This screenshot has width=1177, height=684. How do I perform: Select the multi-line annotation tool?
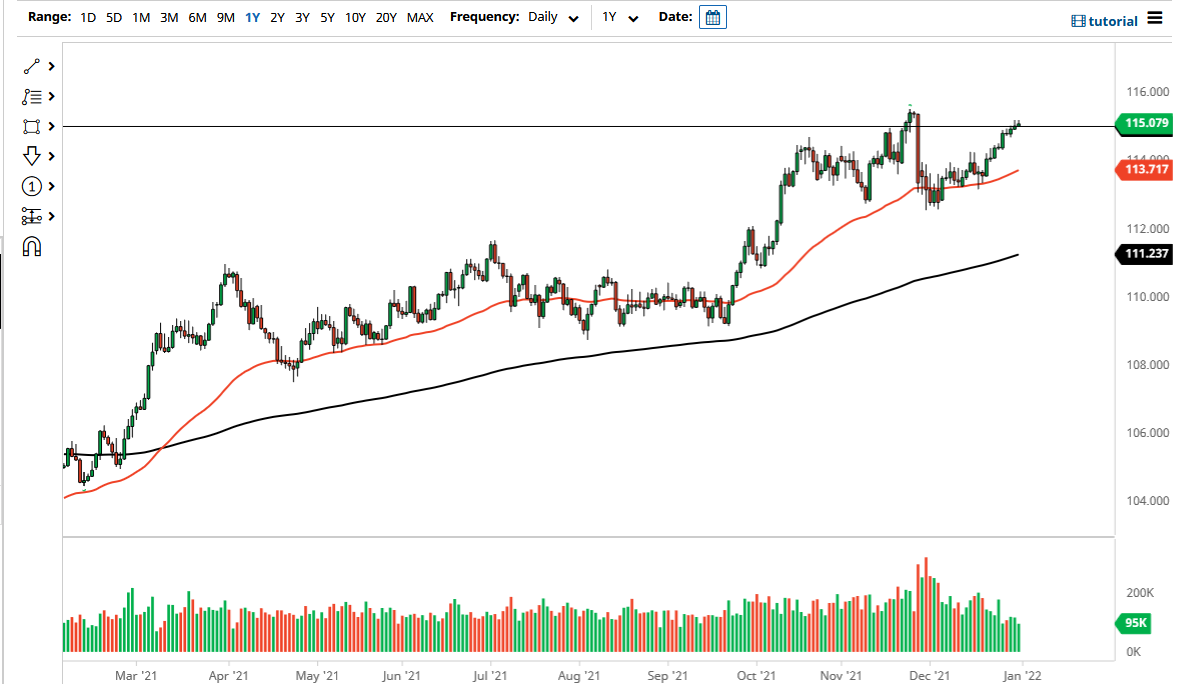33,96
